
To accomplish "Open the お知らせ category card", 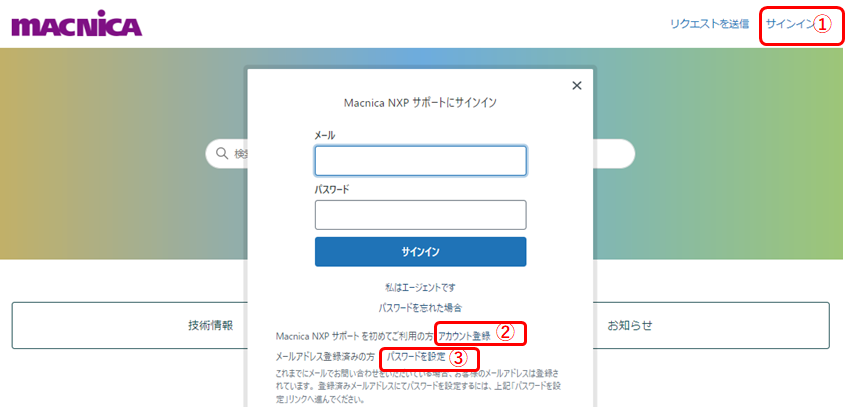I will tap(629, 325).
